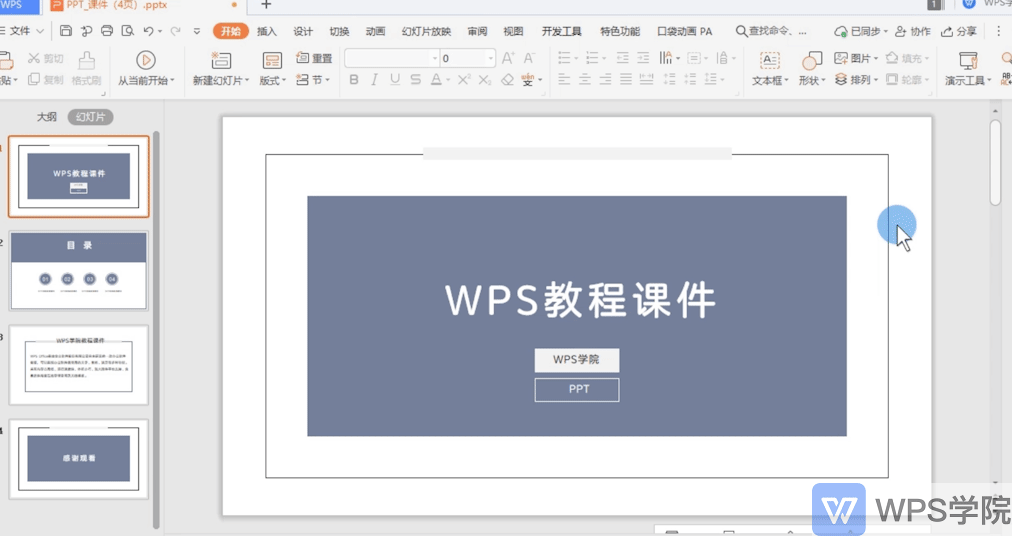Apply Superscript X² formatting
The width and height of the screenshot is (1012, 536).
pyautogui.click(x=463, y=79)
